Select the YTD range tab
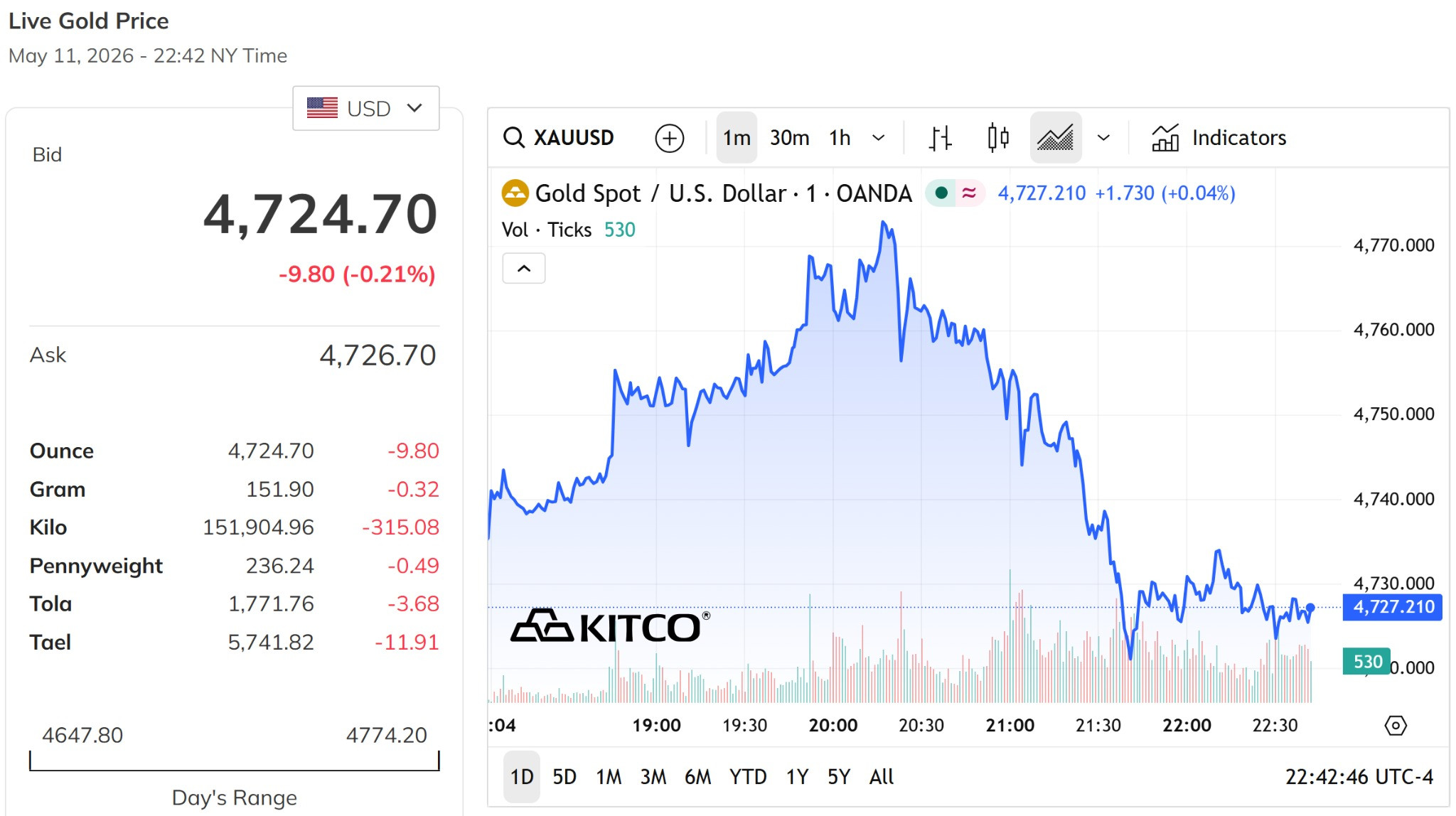This screenshot has height=816, width=1456. 747,776
